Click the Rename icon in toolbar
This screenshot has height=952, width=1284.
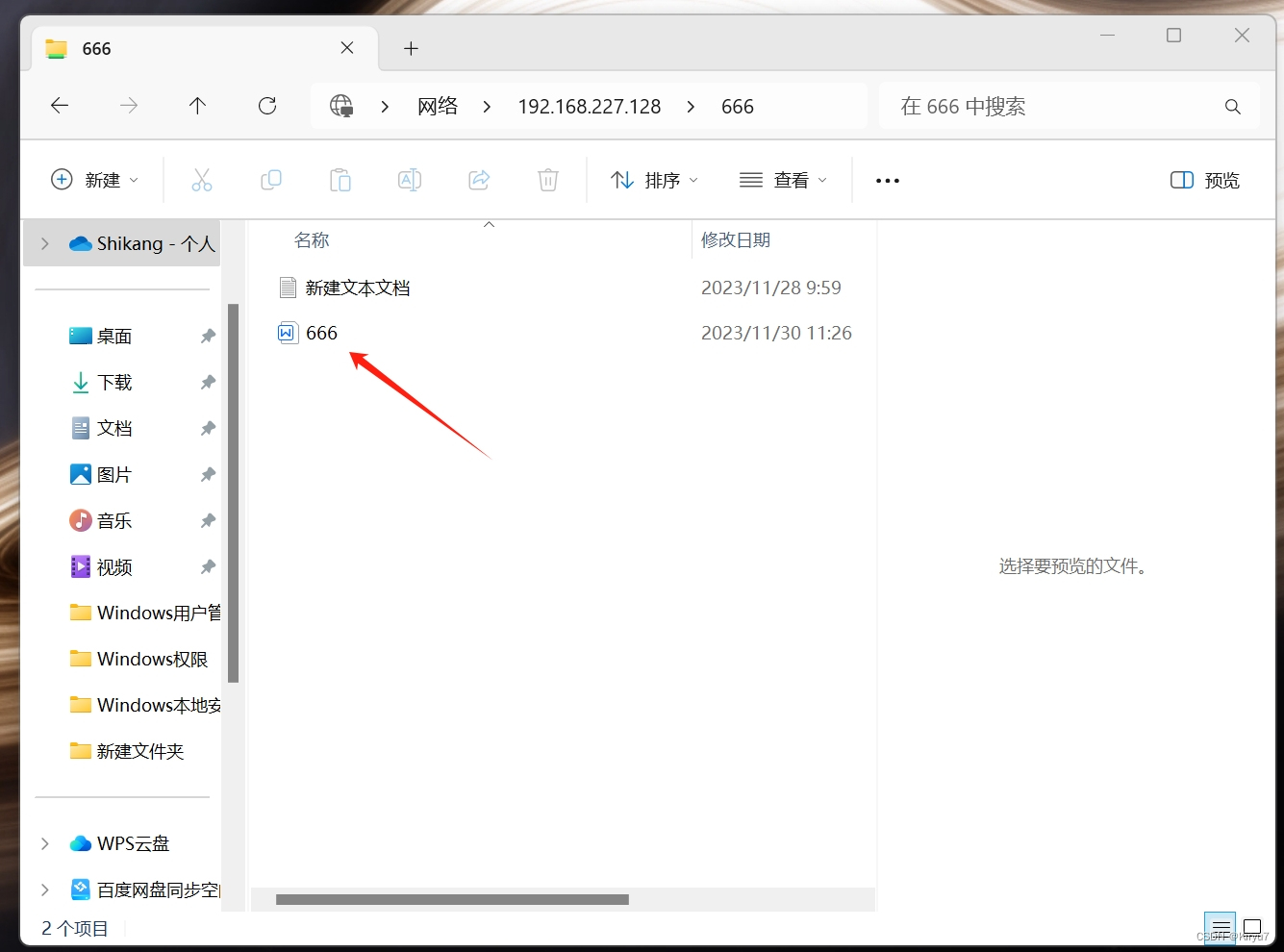pyautogui.click(x=410, y=180)
